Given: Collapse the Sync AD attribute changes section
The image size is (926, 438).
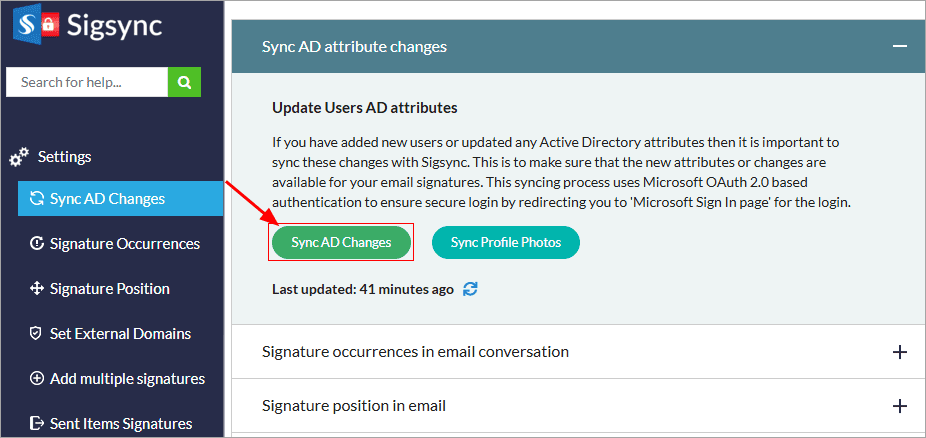Looking at the screenshot, I should (x=900, y=47).
